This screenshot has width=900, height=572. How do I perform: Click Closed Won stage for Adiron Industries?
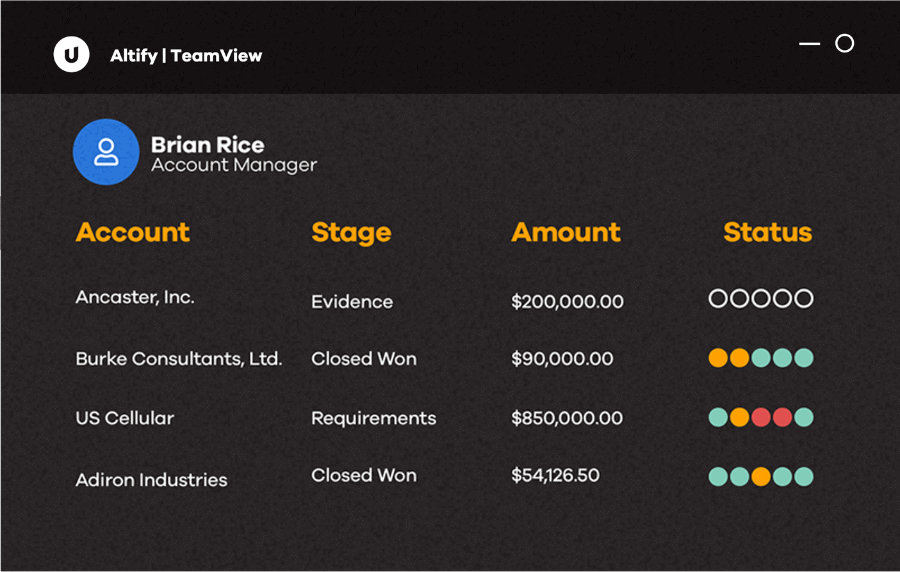(x=364, y=475)
